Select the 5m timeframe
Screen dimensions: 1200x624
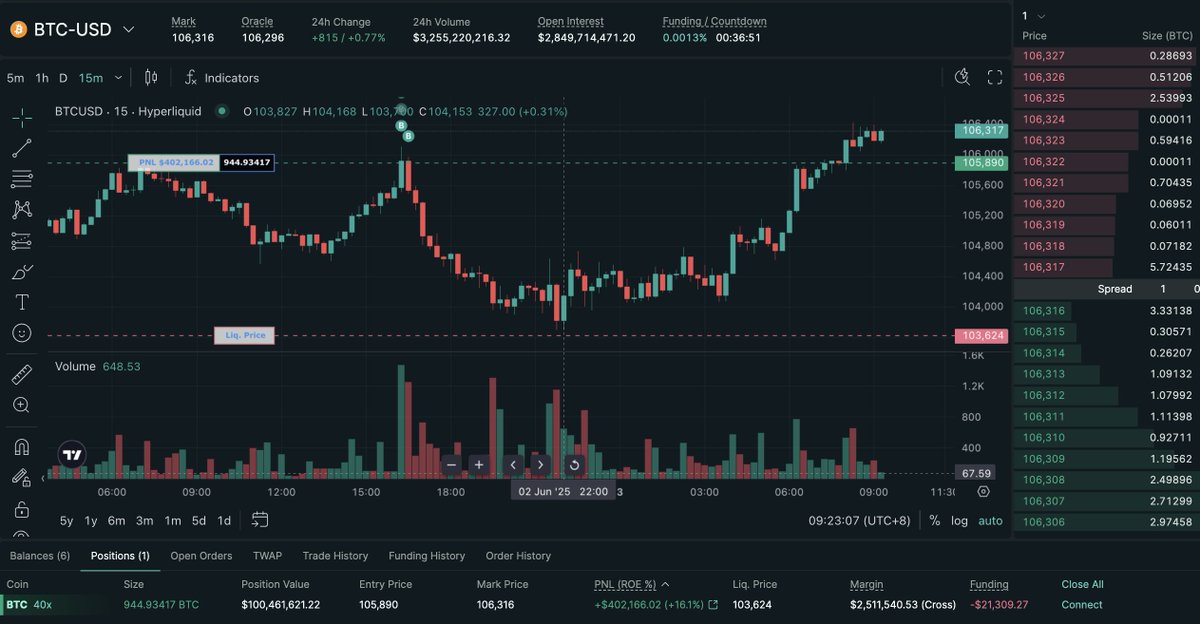15,77
